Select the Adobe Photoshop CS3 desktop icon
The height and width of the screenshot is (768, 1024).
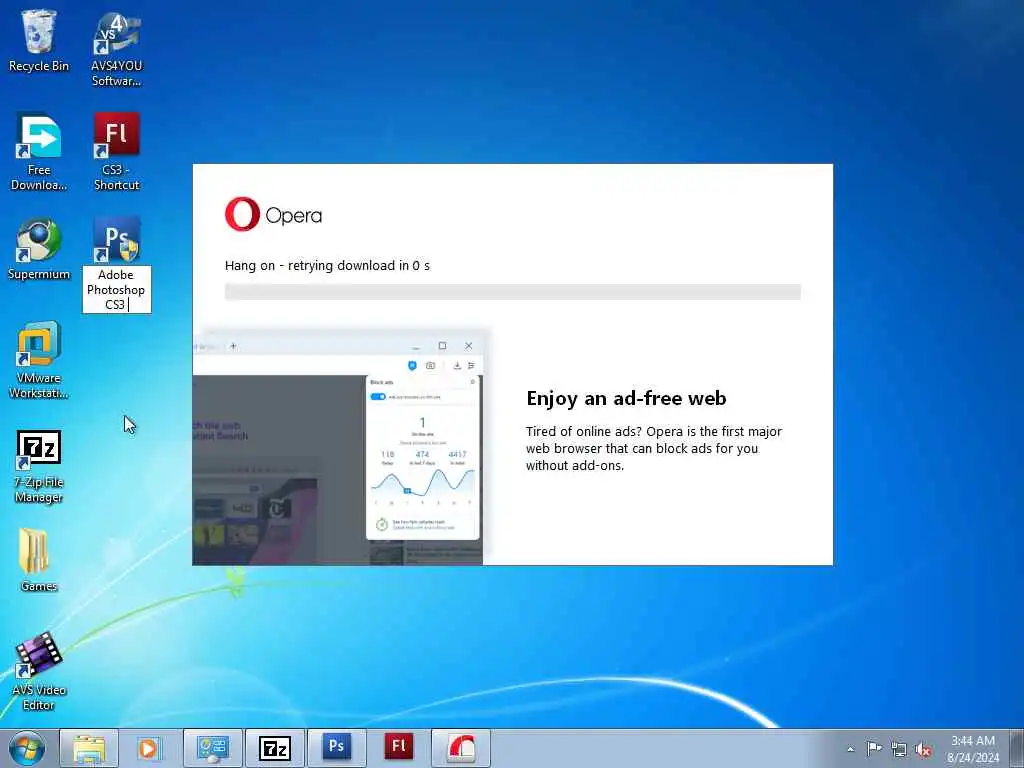click(x=116, y=239)
